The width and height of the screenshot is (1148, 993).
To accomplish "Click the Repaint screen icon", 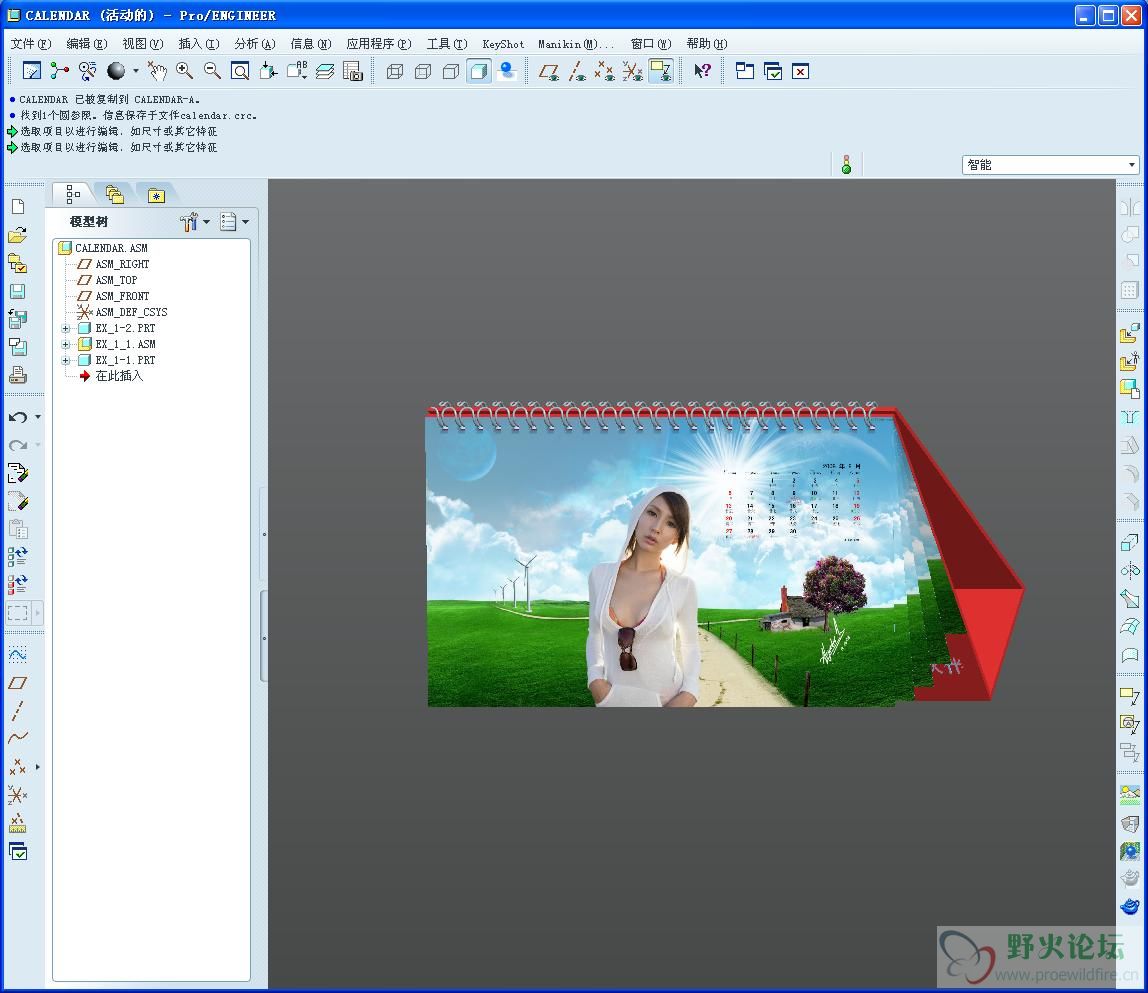I will (31, 71).
